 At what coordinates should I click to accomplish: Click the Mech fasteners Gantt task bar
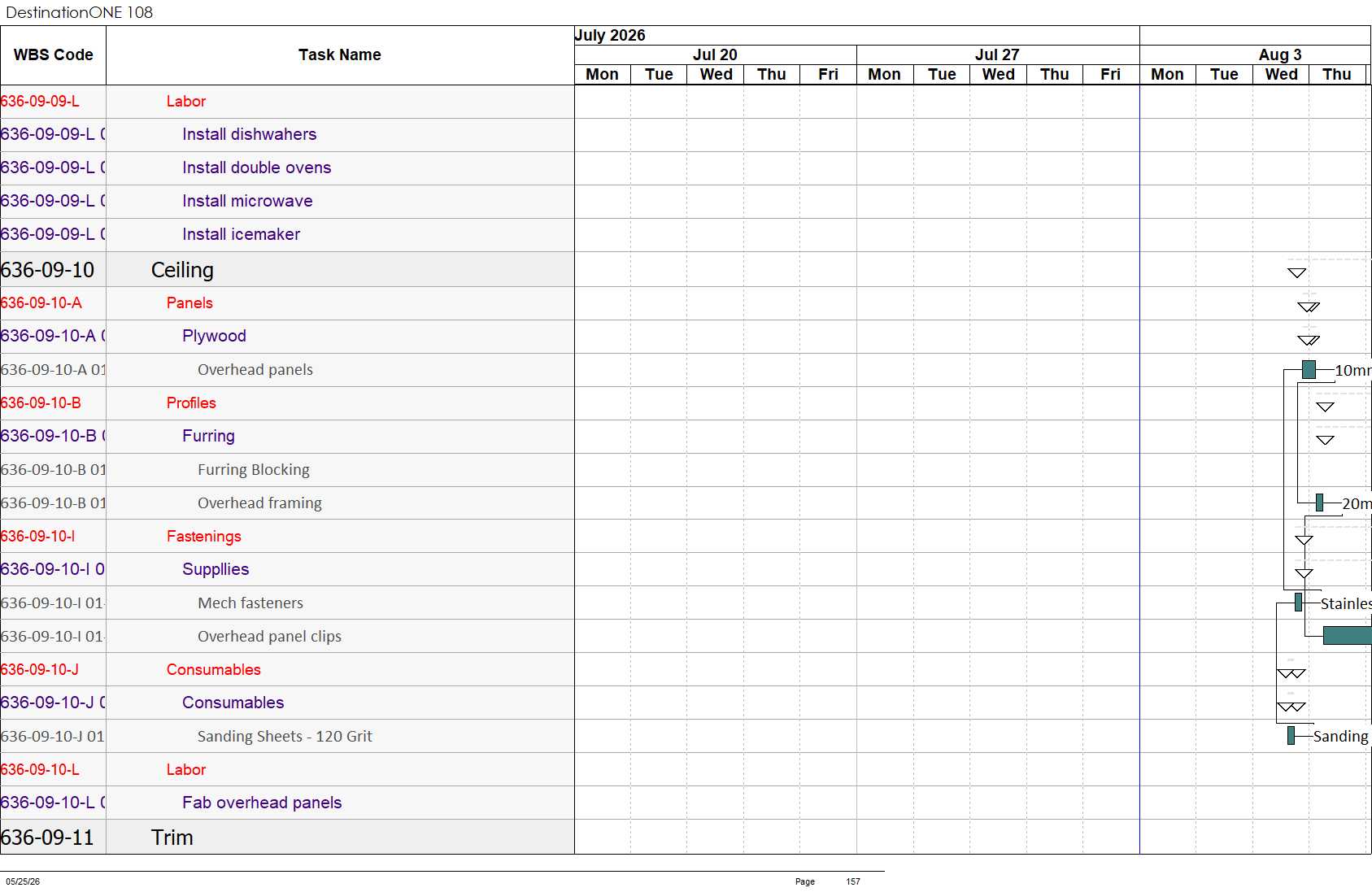pos(1298,603)
